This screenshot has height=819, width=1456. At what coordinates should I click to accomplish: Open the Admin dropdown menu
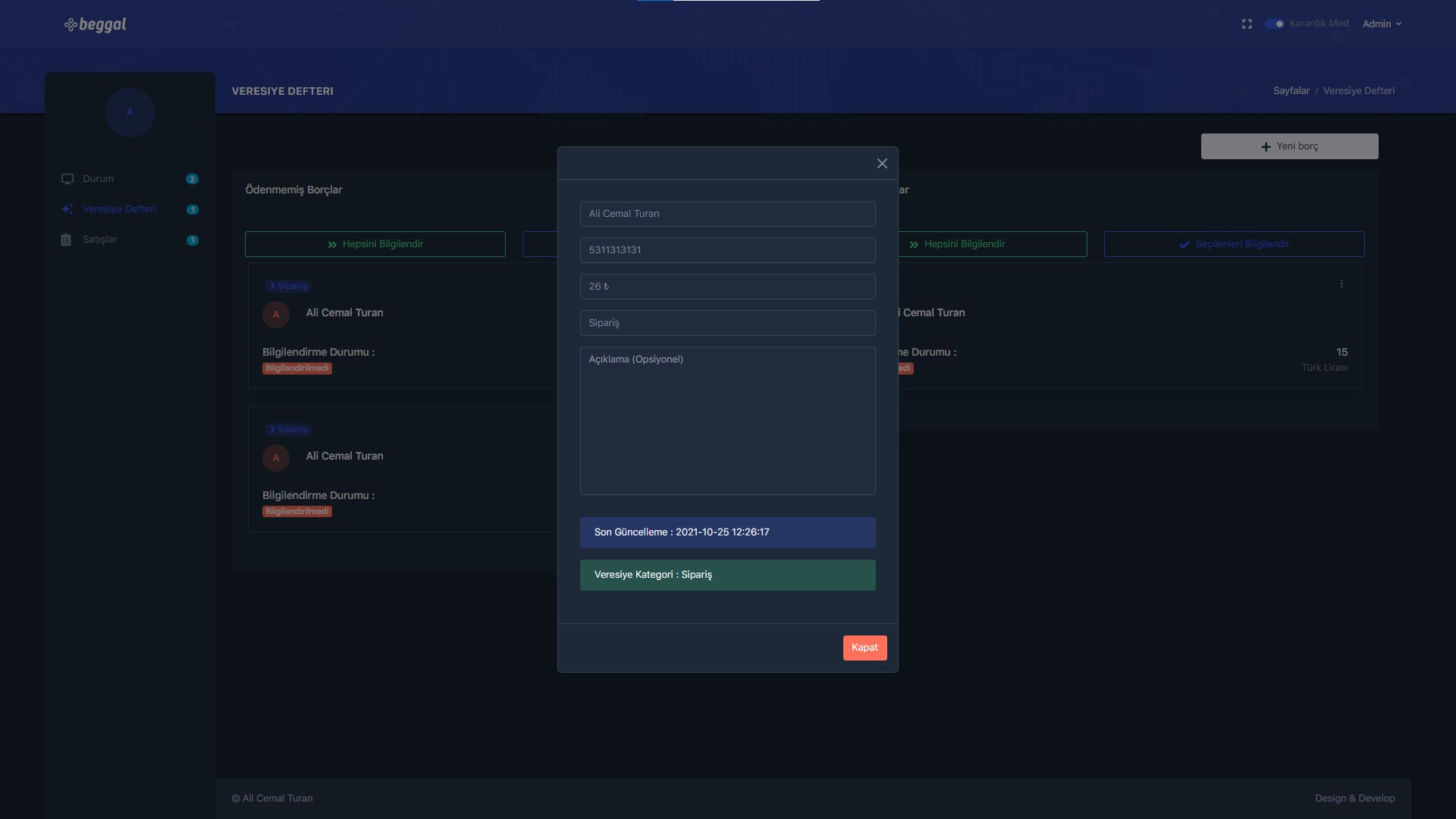pyautogui.click(x=1382, y=24)
